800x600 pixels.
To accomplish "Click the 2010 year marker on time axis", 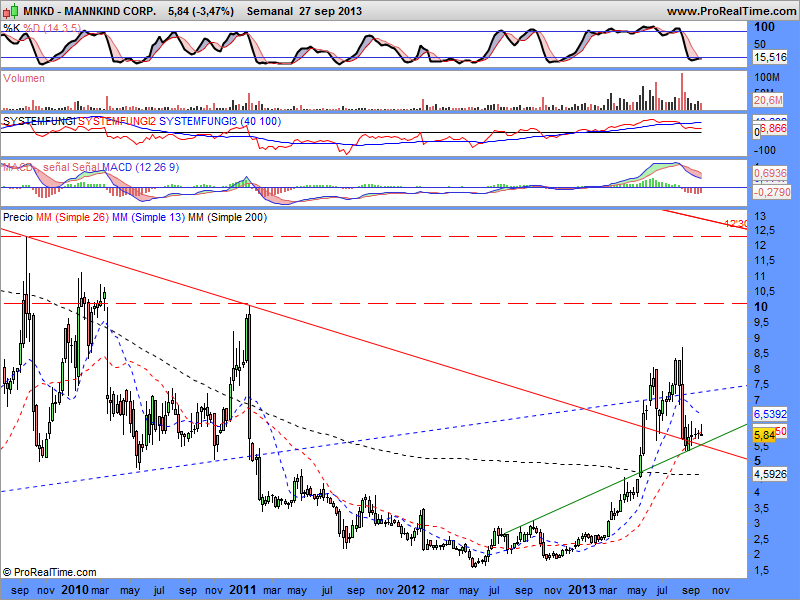I will point(74,590).
